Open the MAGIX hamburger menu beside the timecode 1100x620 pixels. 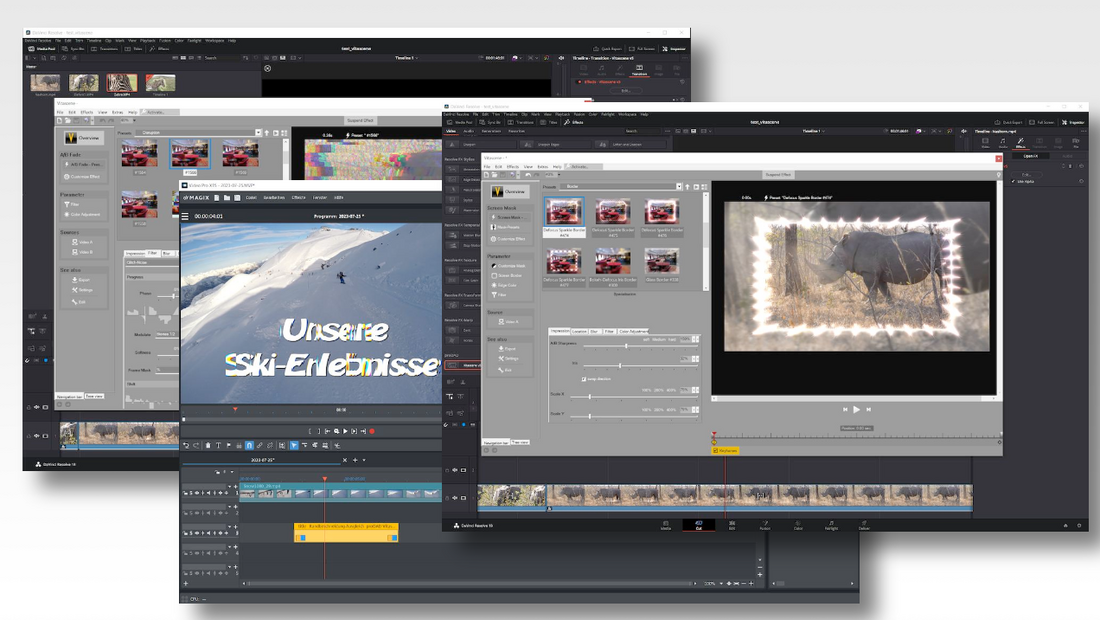(x=186, y=216)
